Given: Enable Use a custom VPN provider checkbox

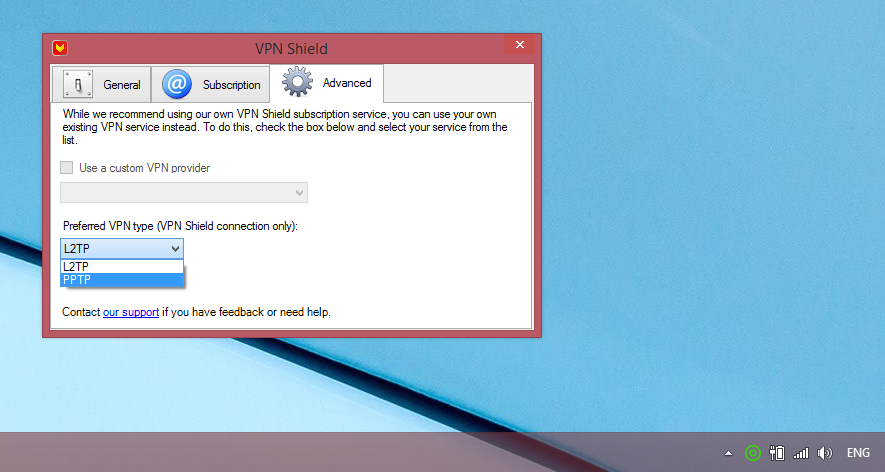Looking at the screenshot, I should pyautogui.click(x=67, y=168).
